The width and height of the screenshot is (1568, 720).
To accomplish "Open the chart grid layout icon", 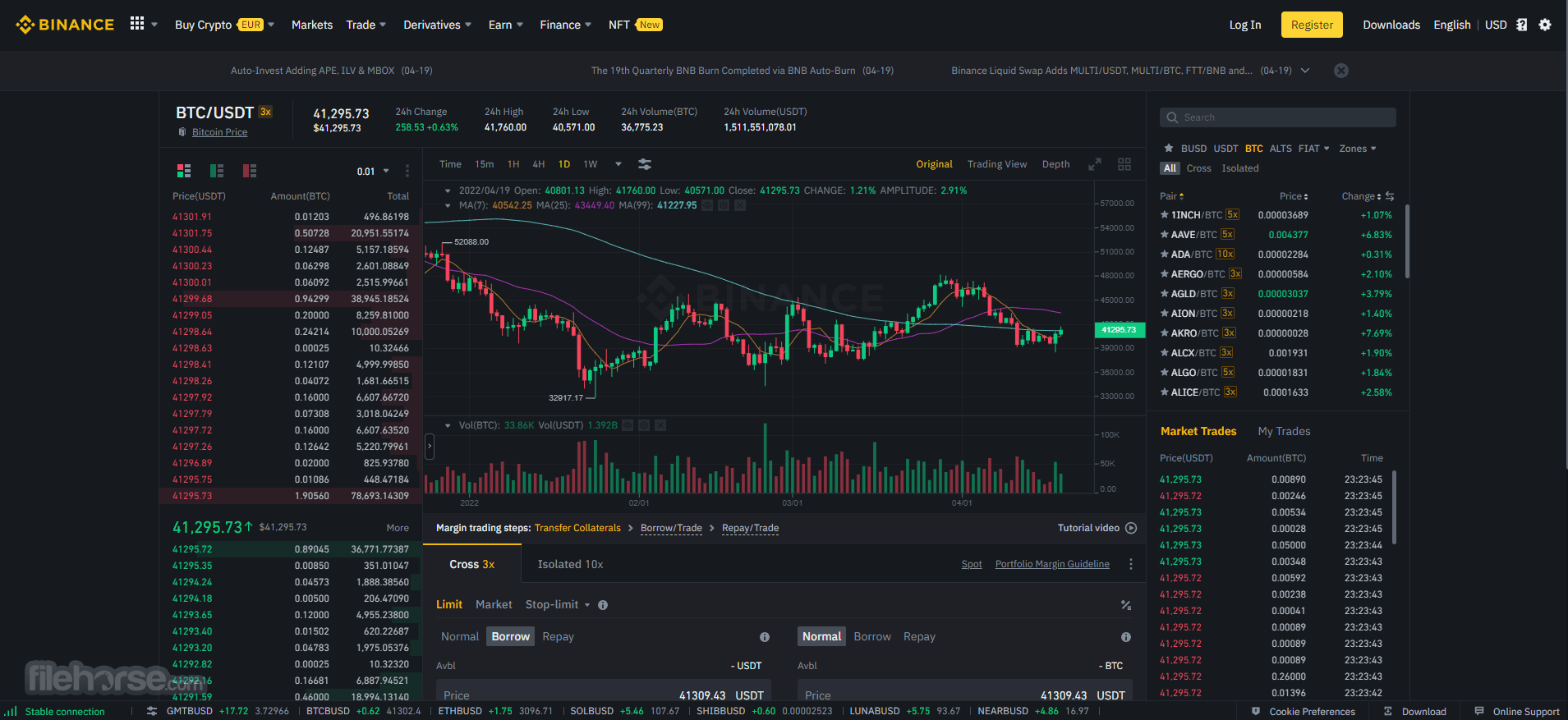I will click(x=1124, y=164).
